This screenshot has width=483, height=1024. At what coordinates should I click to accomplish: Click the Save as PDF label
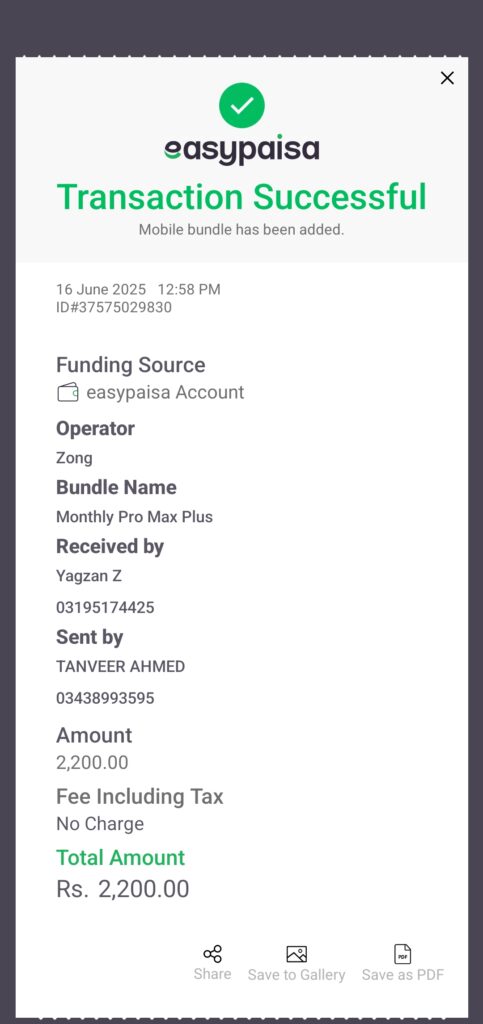(403, 975)
